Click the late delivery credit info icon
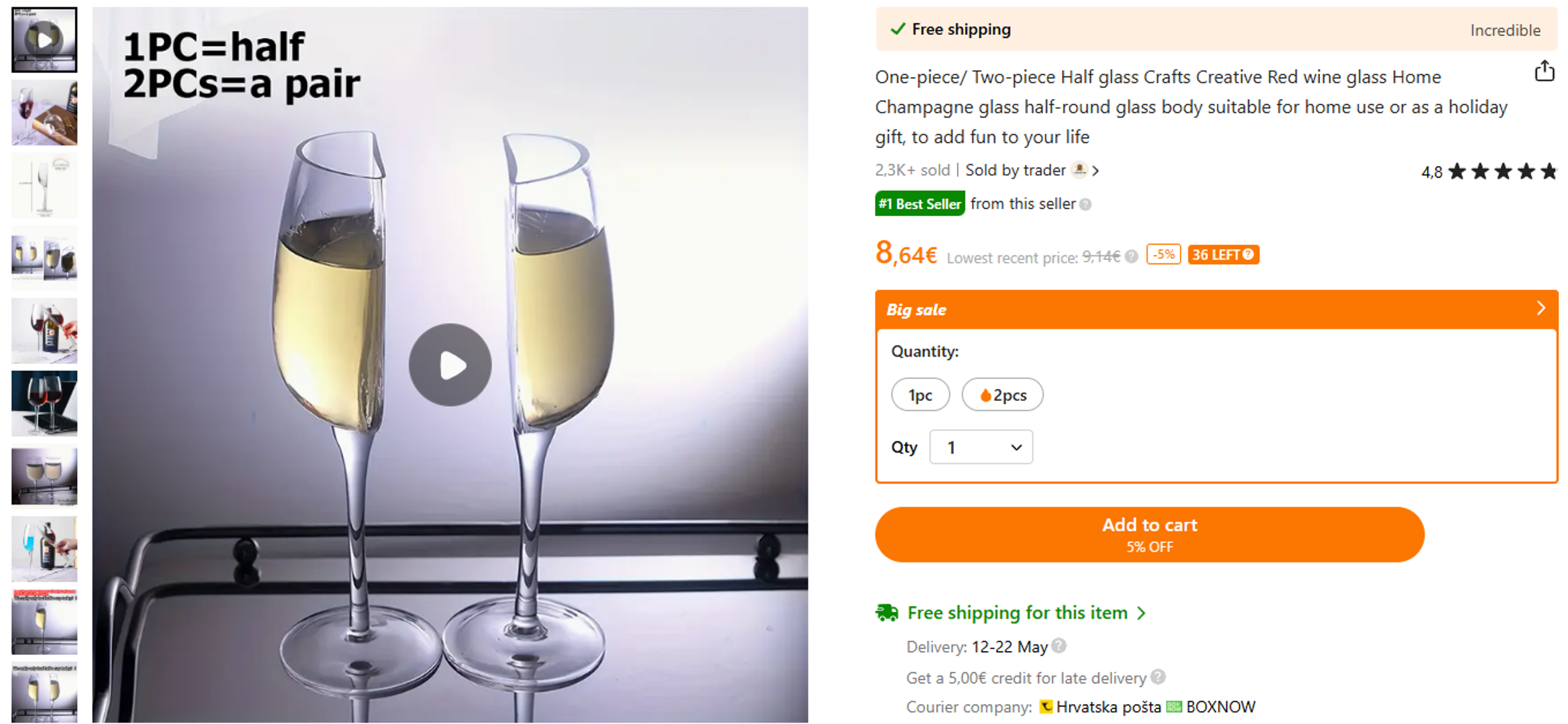 click(1158, 677)
